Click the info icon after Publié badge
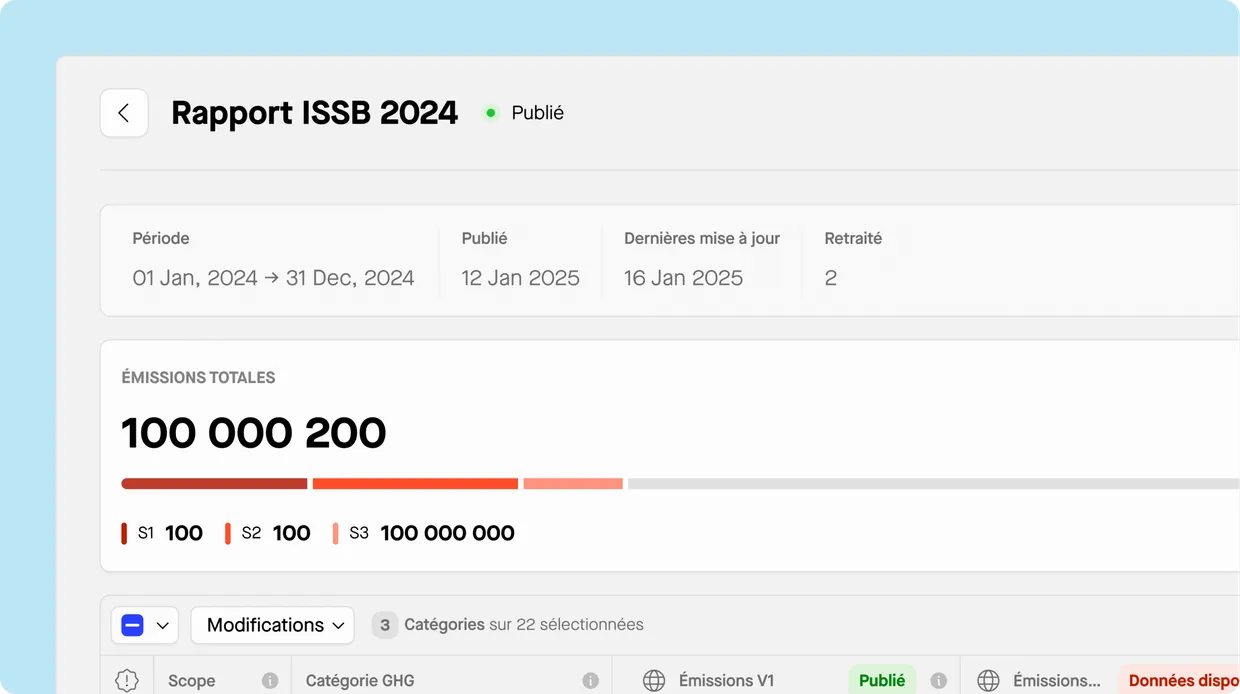 click(938, 680)
